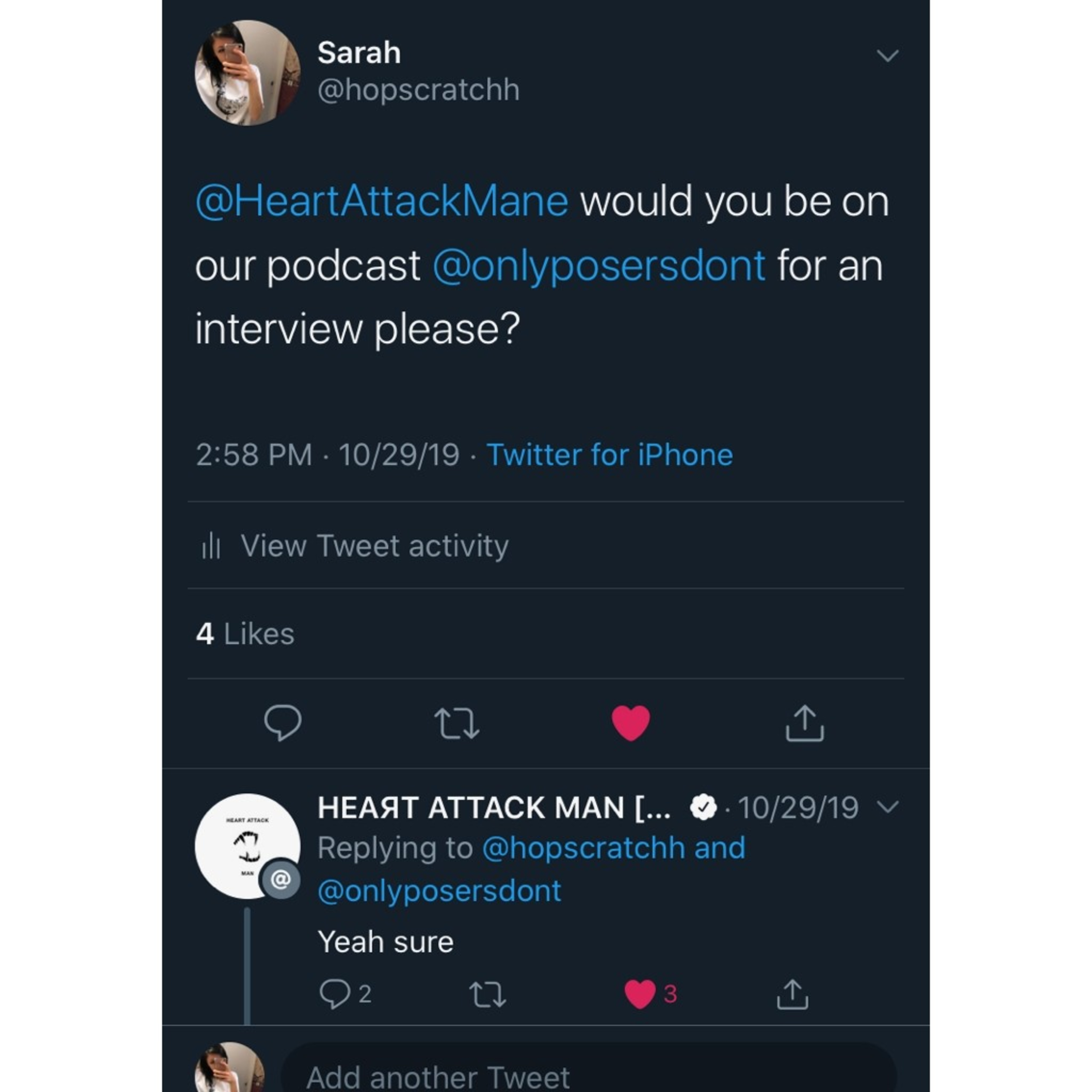Open View Tweet activity analytics

tap(374, 546)
